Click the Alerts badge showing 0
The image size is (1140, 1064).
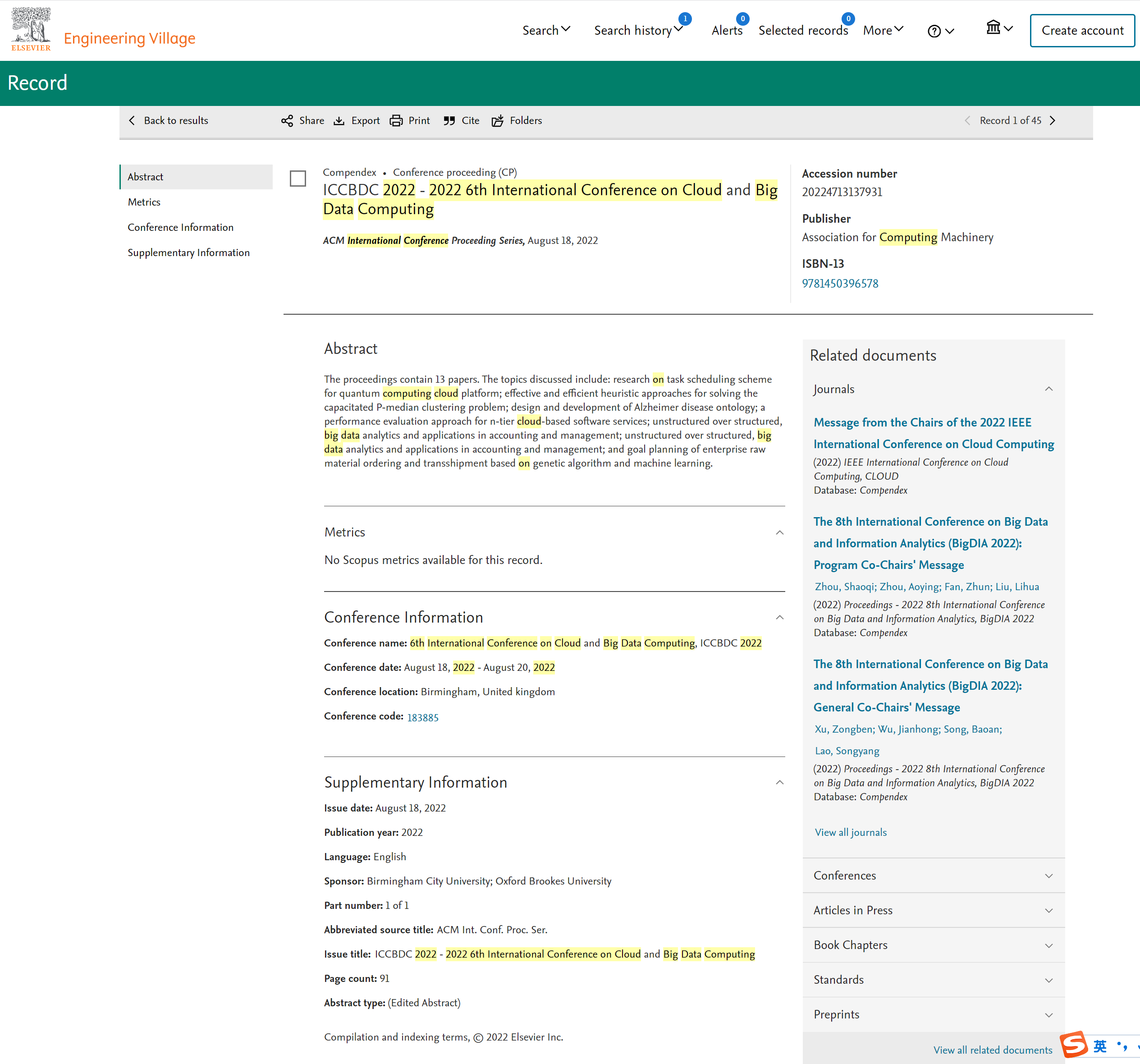coord(742,18)
